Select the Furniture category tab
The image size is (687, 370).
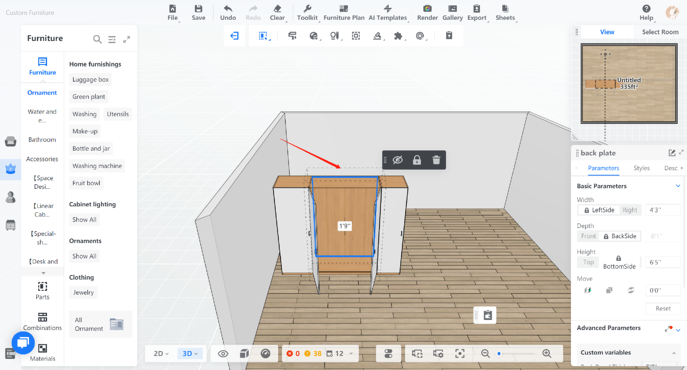coord(42,66)
